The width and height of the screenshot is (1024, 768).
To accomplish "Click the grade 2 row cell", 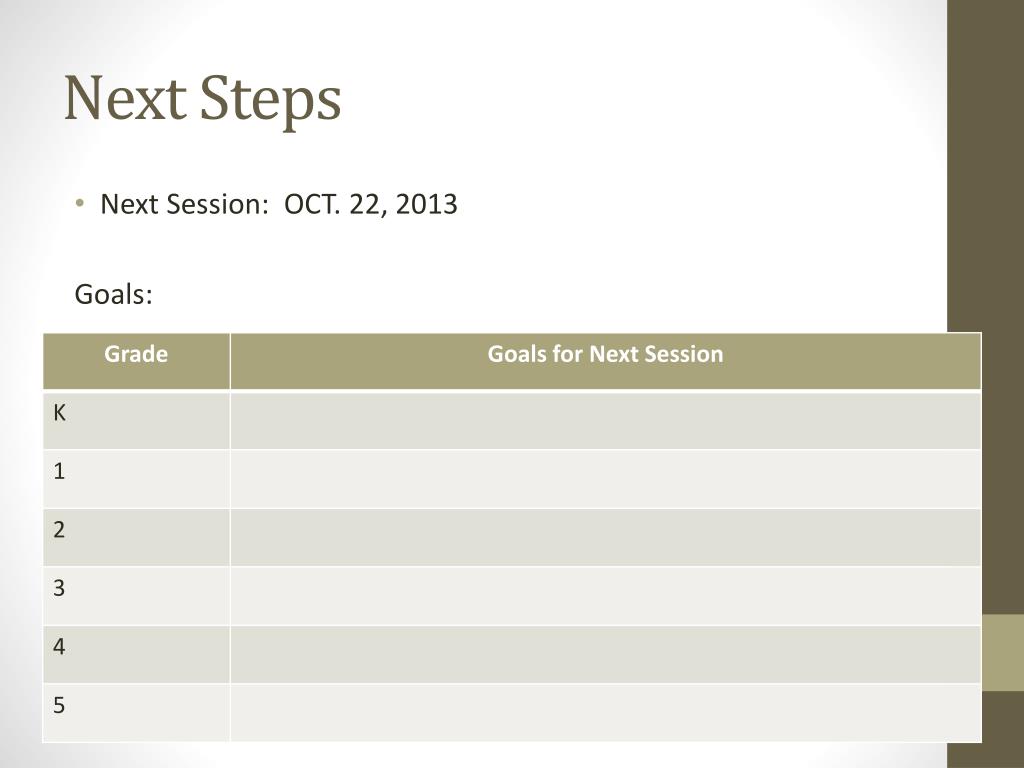I will click(x=136, y=537).
